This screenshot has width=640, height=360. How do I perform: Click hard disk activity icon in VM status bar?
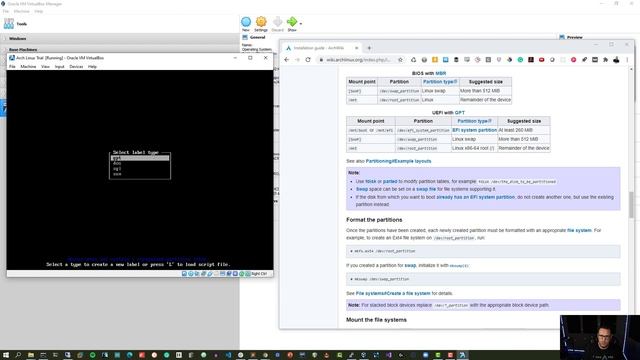(184, 273)
